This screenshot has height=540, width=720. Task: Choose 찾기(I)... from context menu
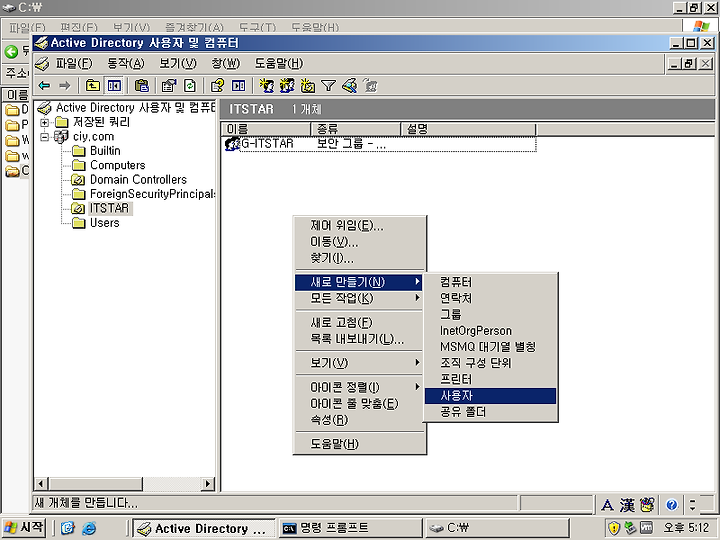coord(359,259)
